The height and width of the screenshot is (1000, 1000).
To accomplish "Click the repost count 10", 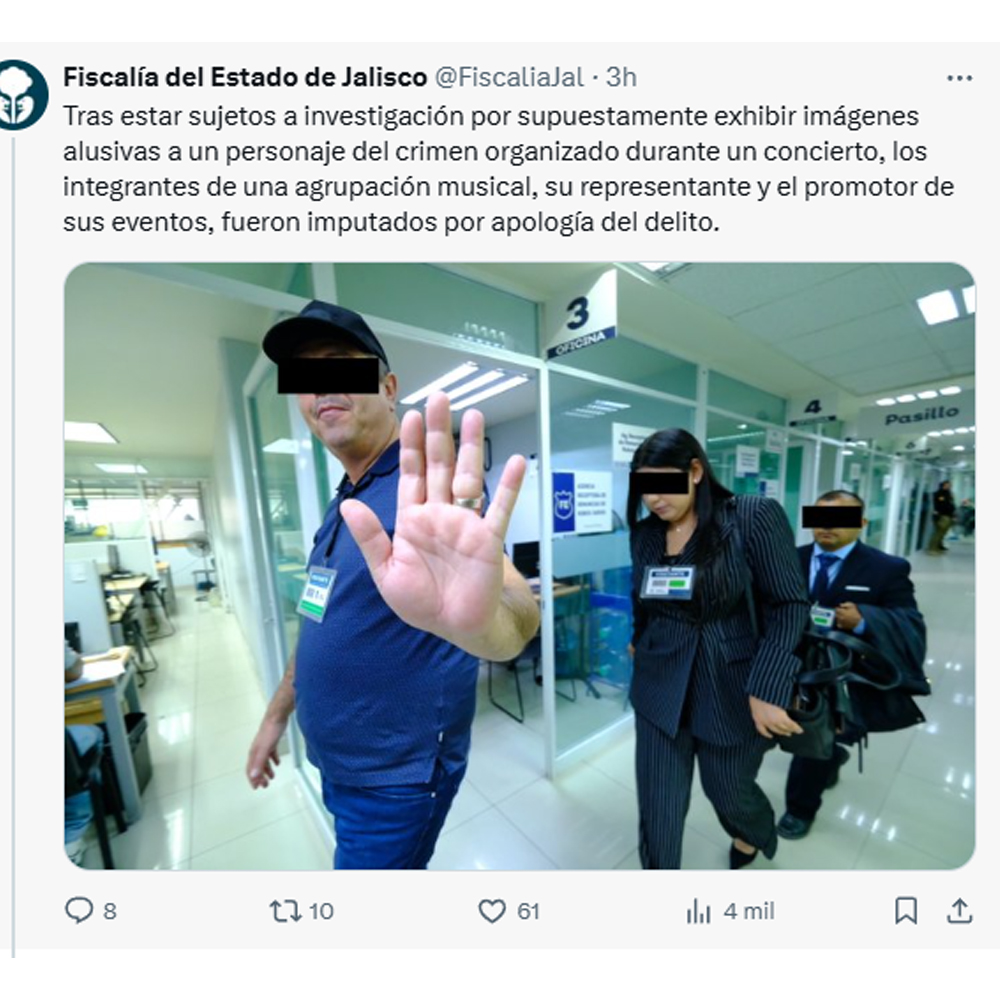I will pyautogui.click(x=321, y=911).
